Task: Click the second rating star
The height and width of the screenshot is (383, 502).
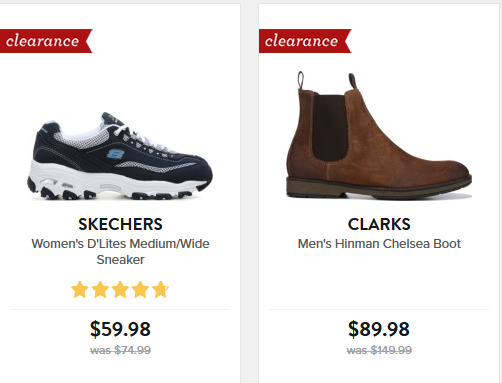Action: coord(100,289)
